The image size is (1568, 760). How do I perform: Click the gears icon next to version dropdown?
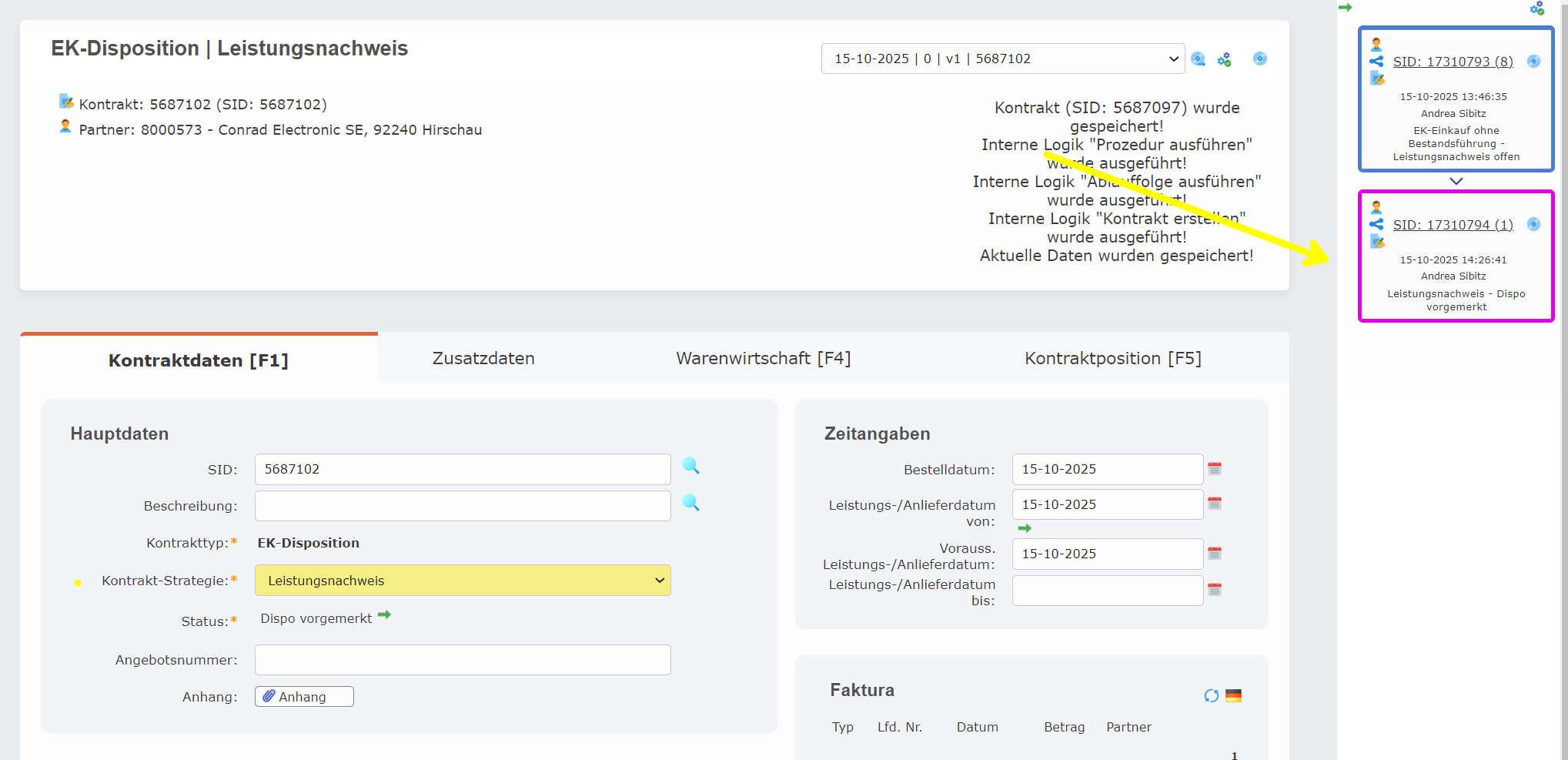click(1224, 59)
